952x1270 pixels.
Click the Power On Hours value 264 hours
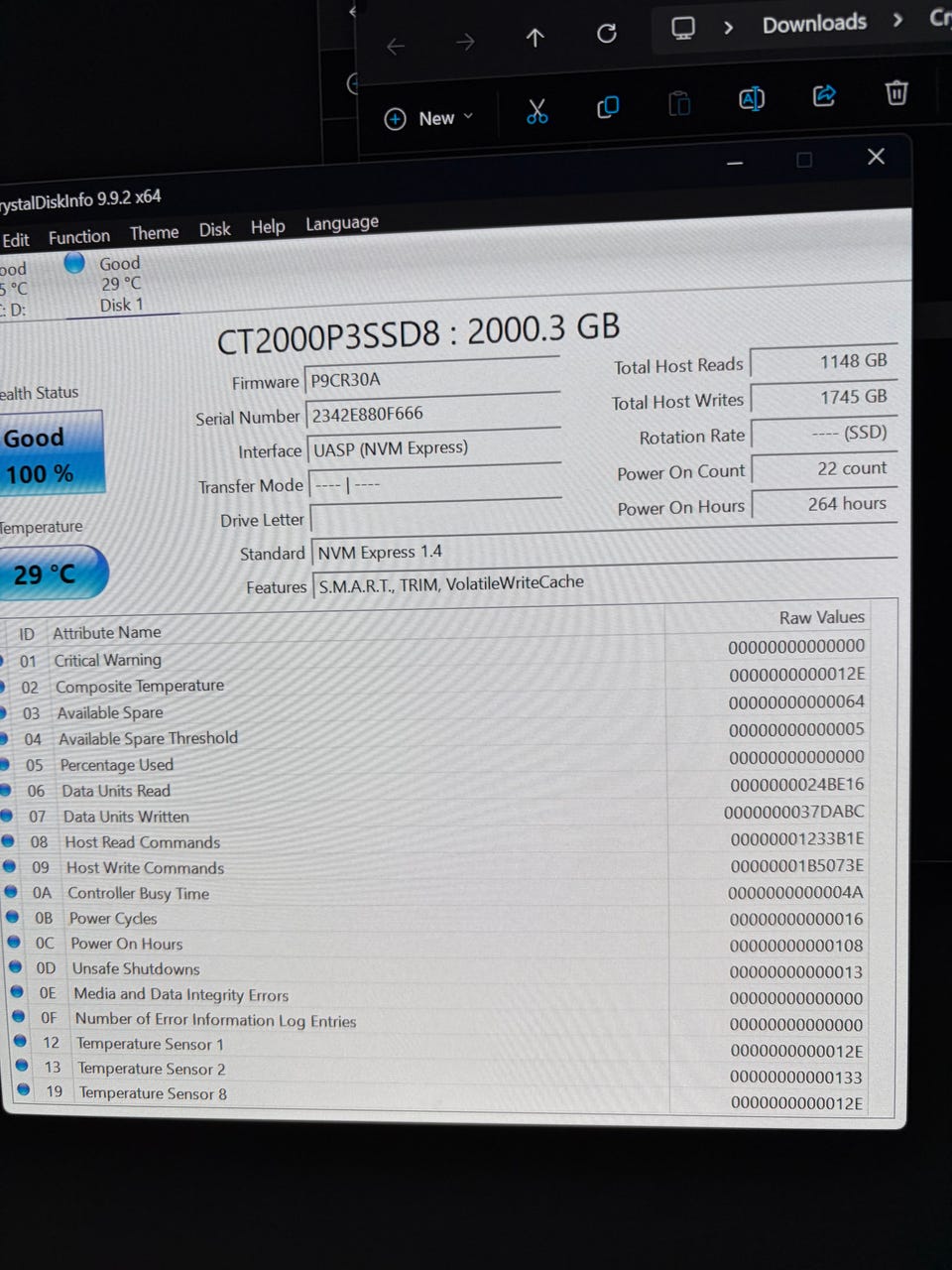pos(824,504)
